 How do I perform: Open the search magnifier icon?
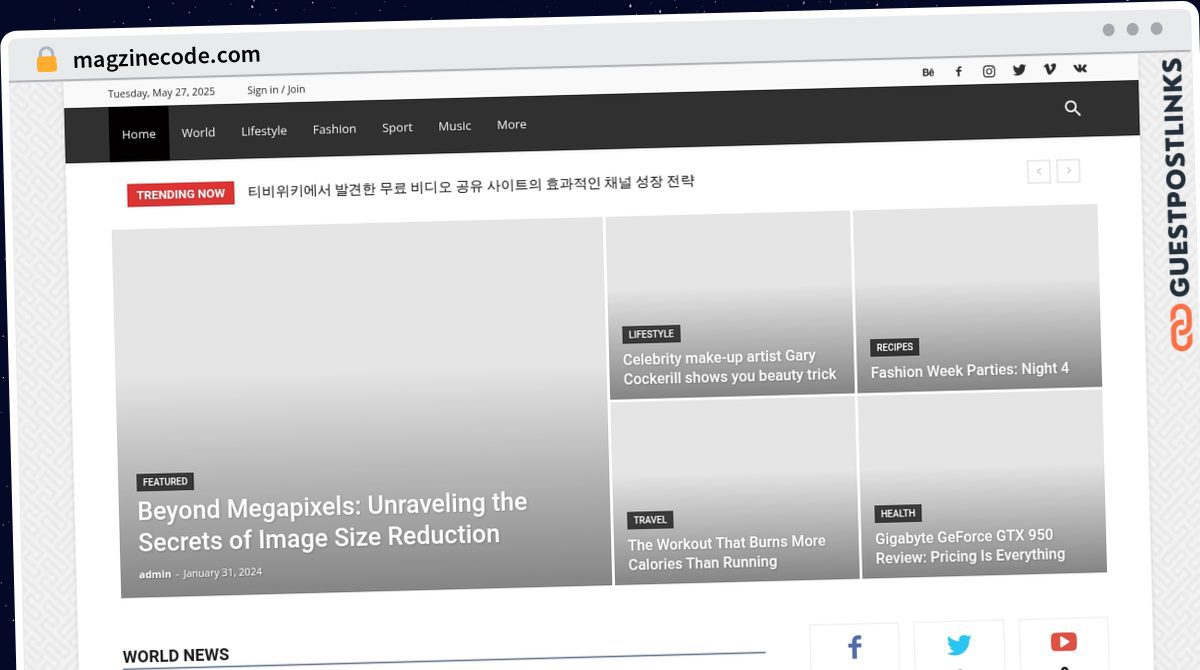[x=1073, y=108]
